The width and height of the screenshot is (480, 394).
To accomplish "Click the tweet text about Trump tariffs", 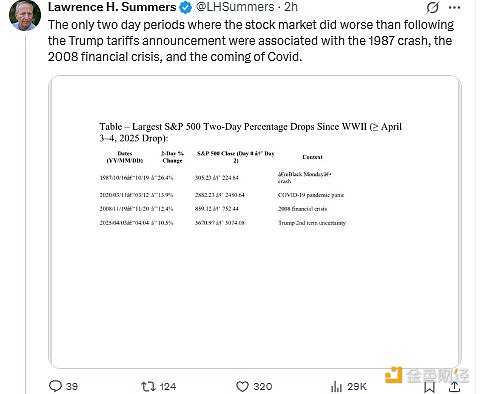I will click(251, 41).
